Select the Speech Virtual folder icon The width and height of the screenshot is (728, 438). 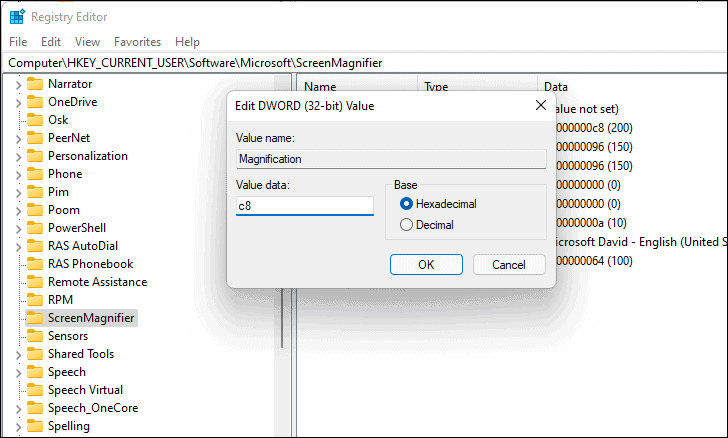[x=35, y=390]
